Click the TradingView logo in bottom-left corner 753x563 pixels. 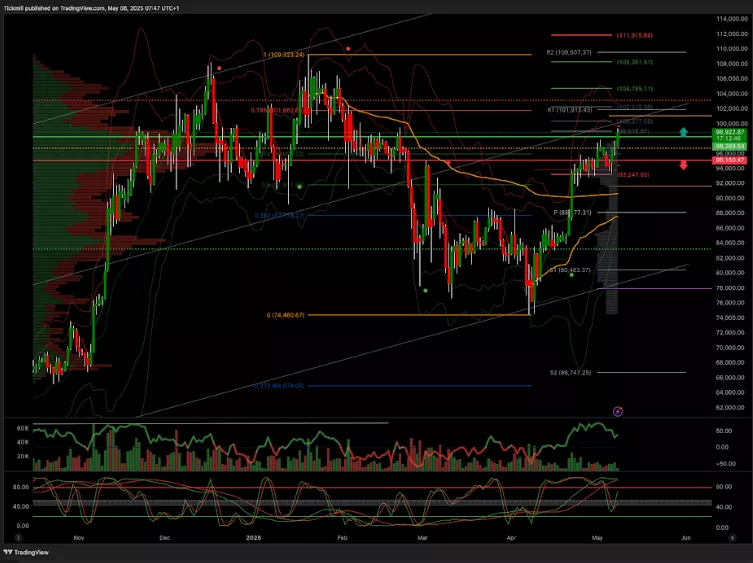click(x=27, y=551)
